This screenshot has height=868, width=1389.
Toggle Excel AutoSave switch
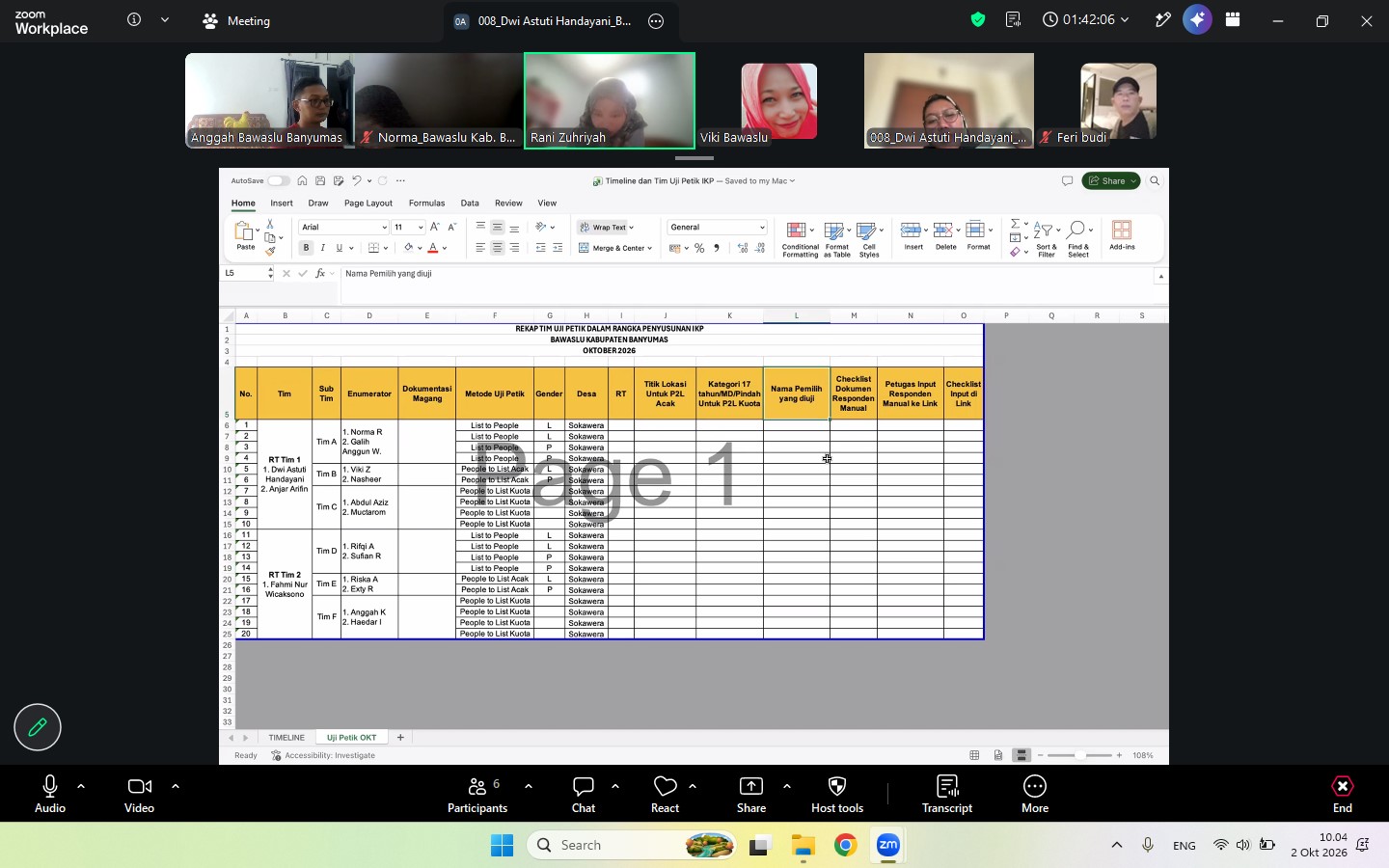coord(278,180)
